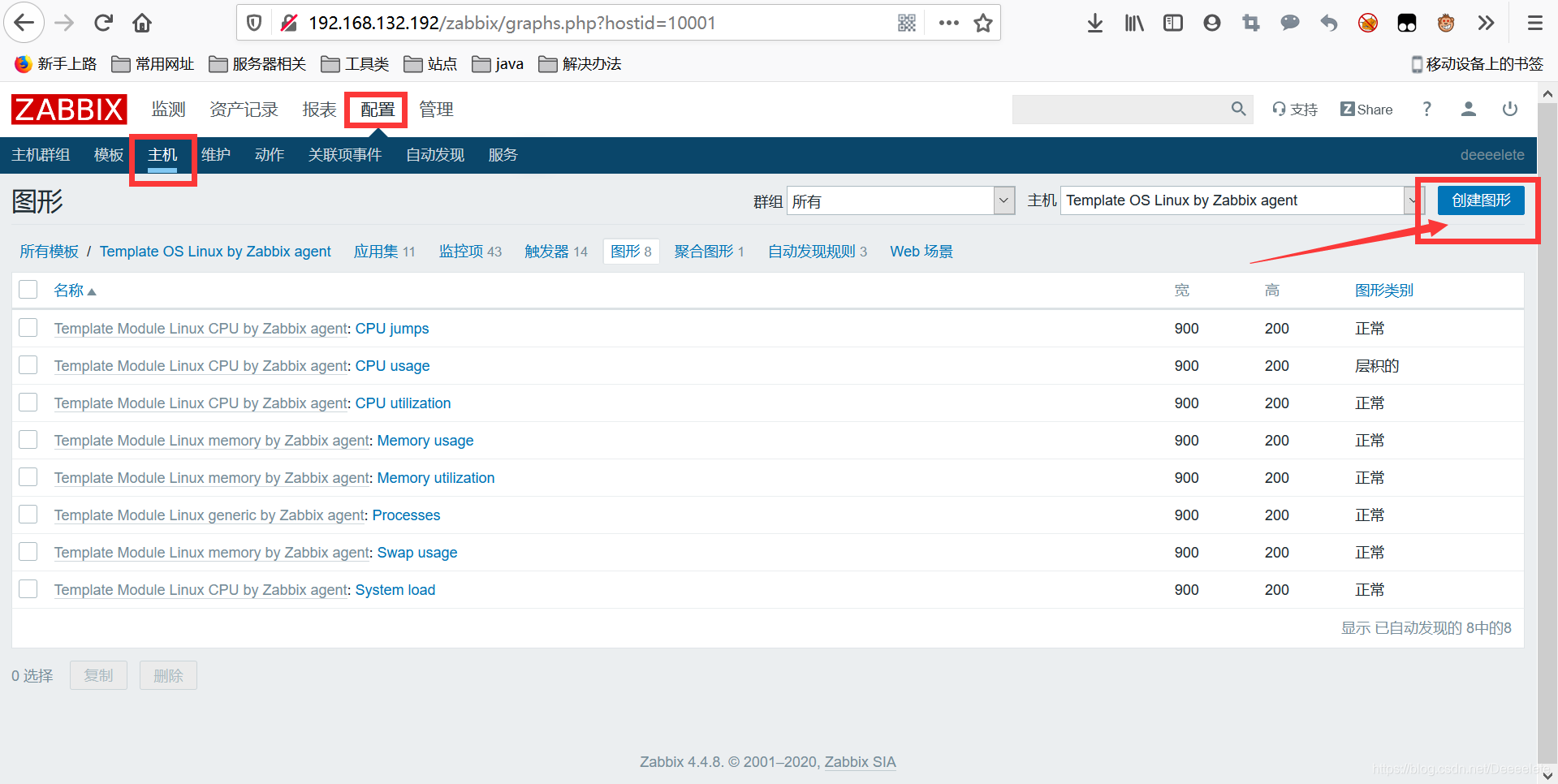Check the System load graph row

(28, 588)
